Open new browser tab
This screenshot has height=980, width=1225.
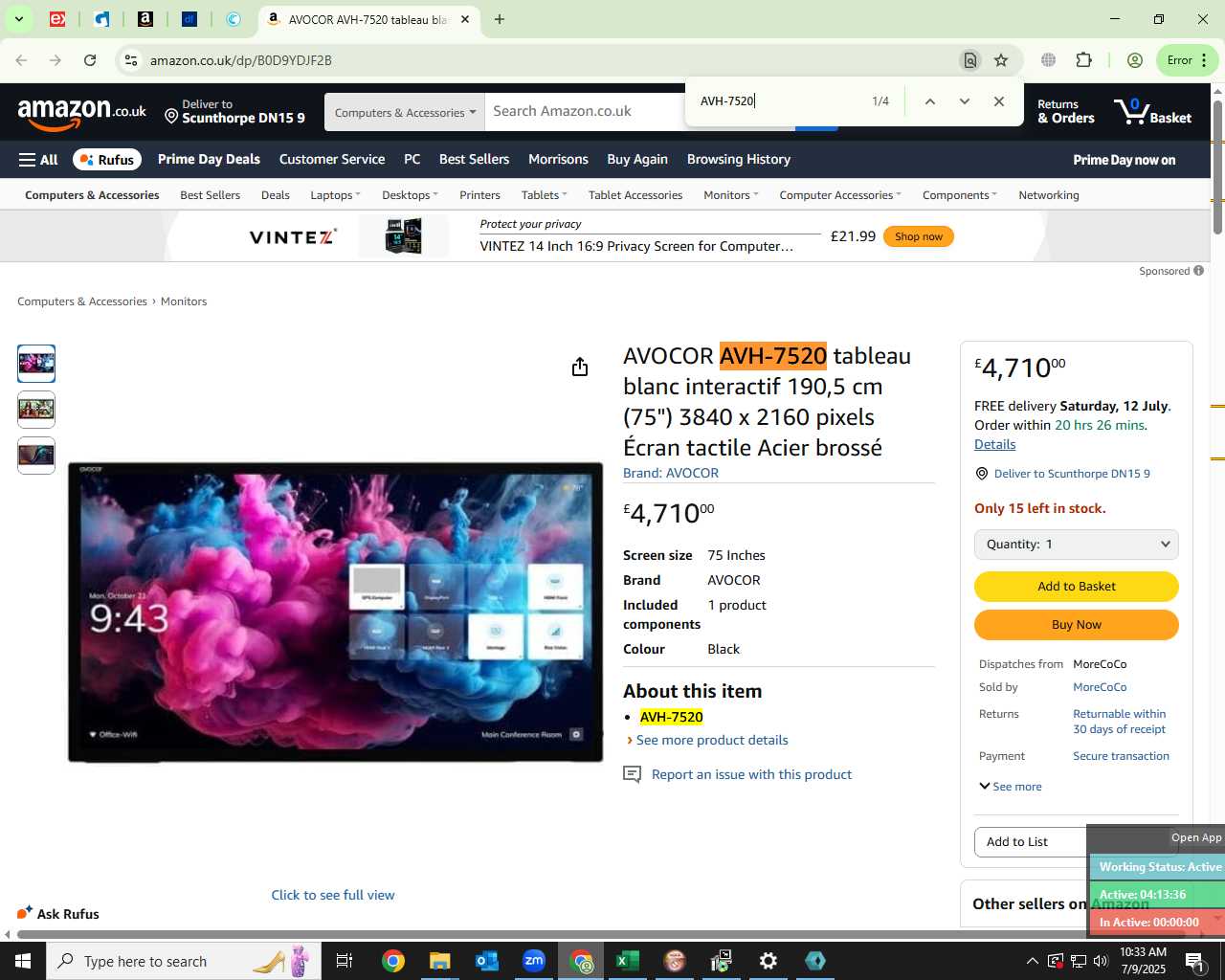coord(499,19)
